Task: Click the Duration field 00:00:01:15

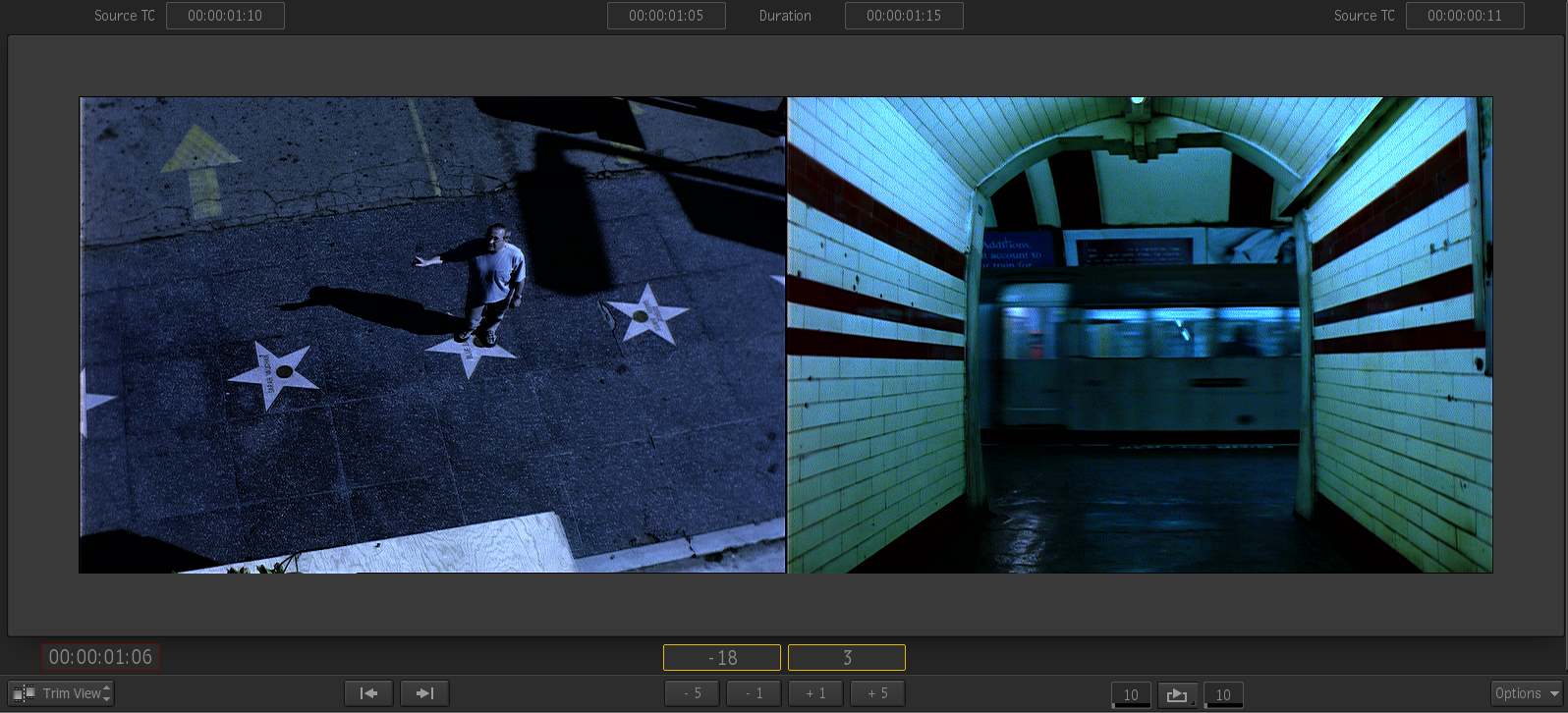Action: click(x=904, y=16)
